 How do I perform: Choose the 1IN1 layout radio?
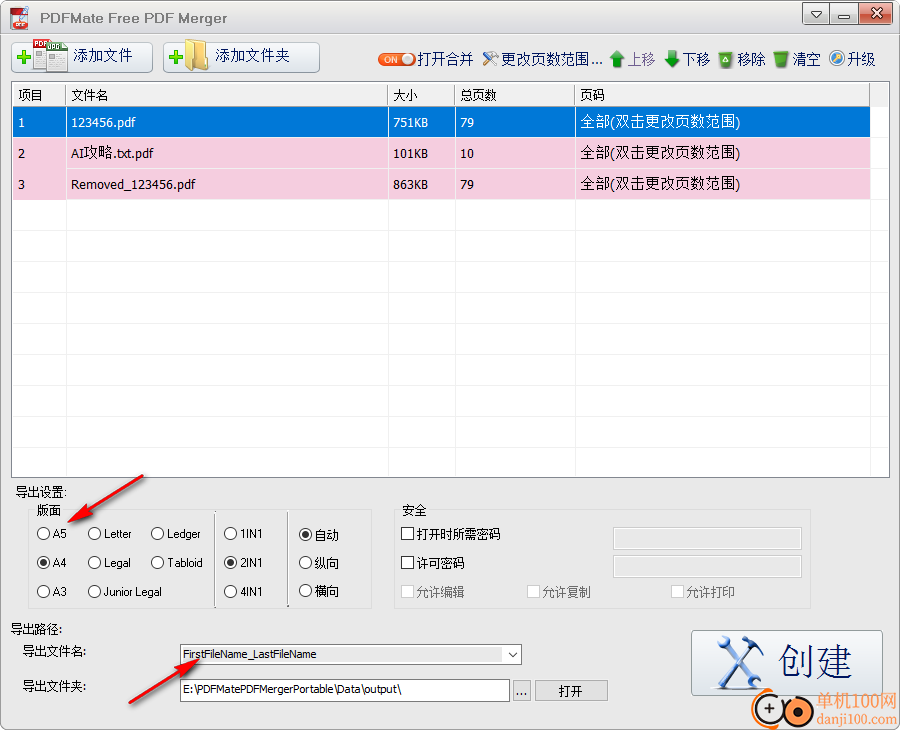coord(230,534)
